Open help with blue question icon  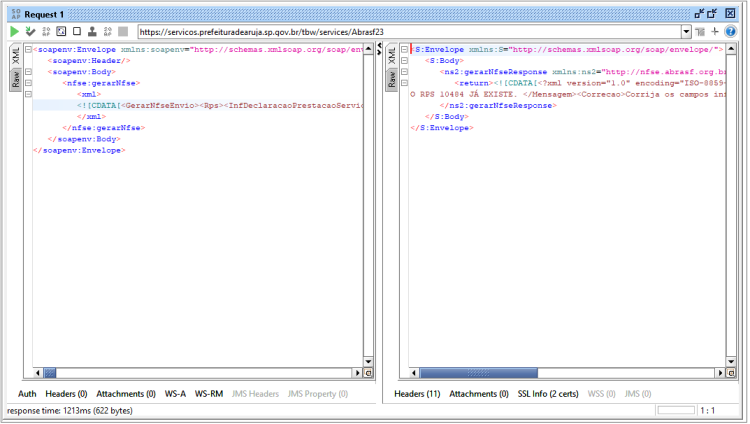pos(730,32)
